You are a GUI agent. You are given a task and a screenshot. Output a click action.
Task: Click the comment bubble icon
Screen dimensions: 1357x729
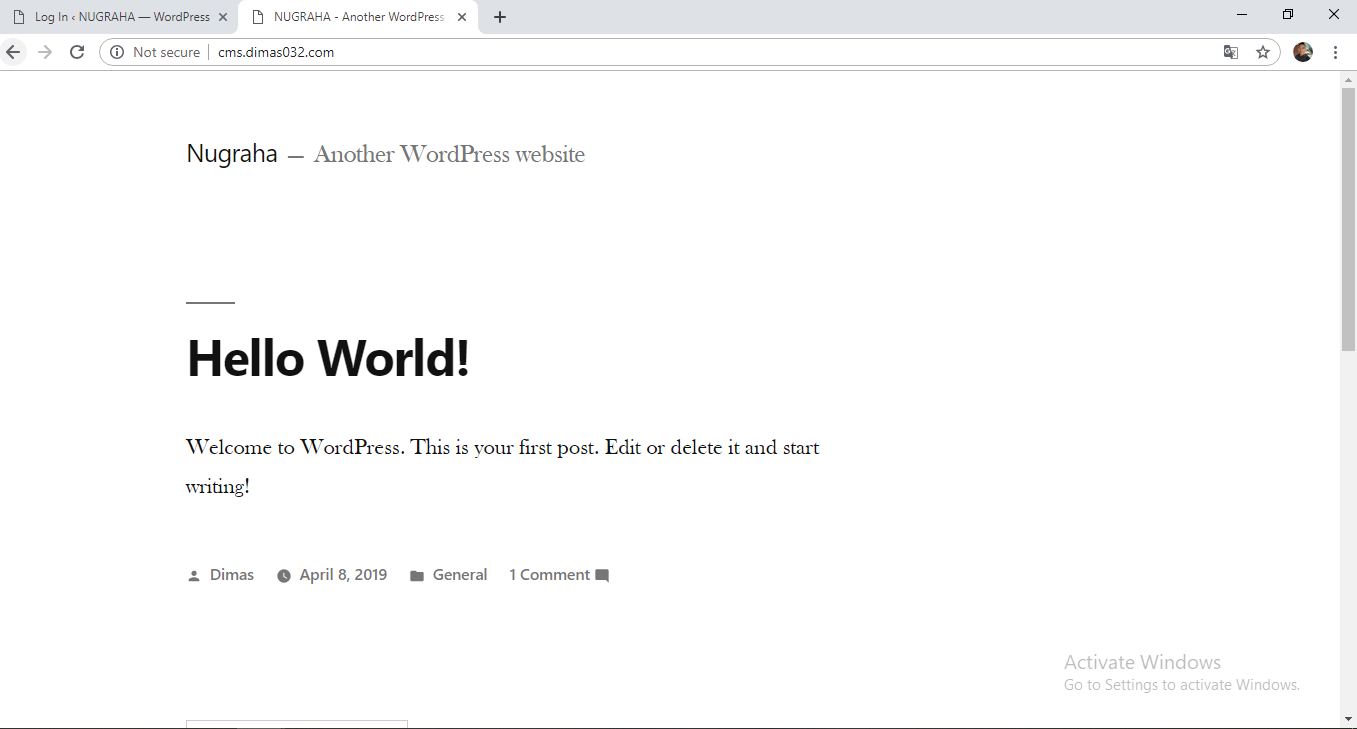(x=602, y=576)
